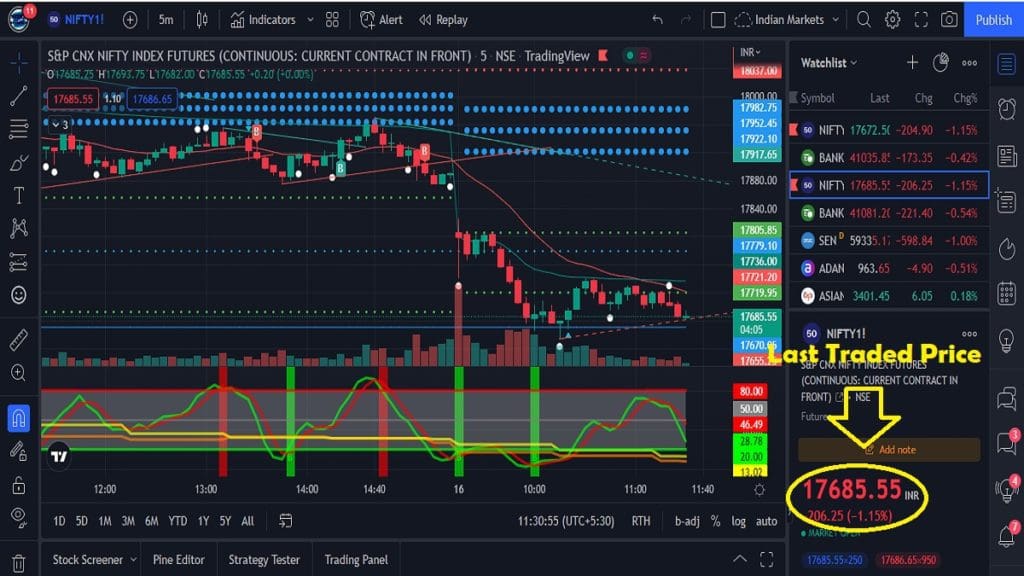Select the 1D time range

point(59,521)
